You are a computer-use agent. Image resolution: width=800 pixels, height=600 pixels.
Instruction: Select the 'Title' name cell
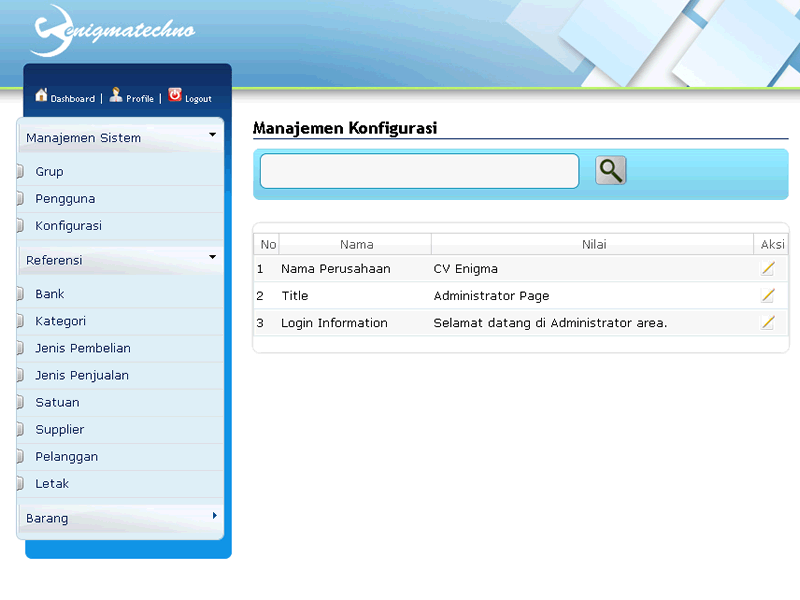[356, 296]
